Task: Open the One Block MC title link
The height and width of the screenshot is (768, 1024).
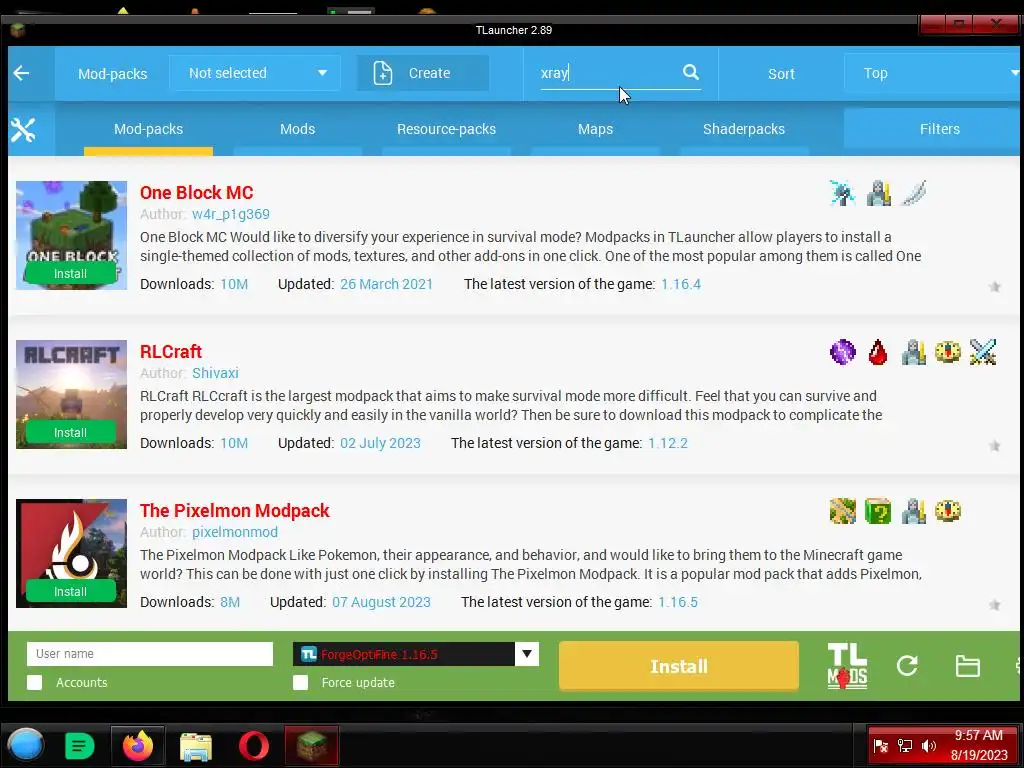Action: point(197,193)
